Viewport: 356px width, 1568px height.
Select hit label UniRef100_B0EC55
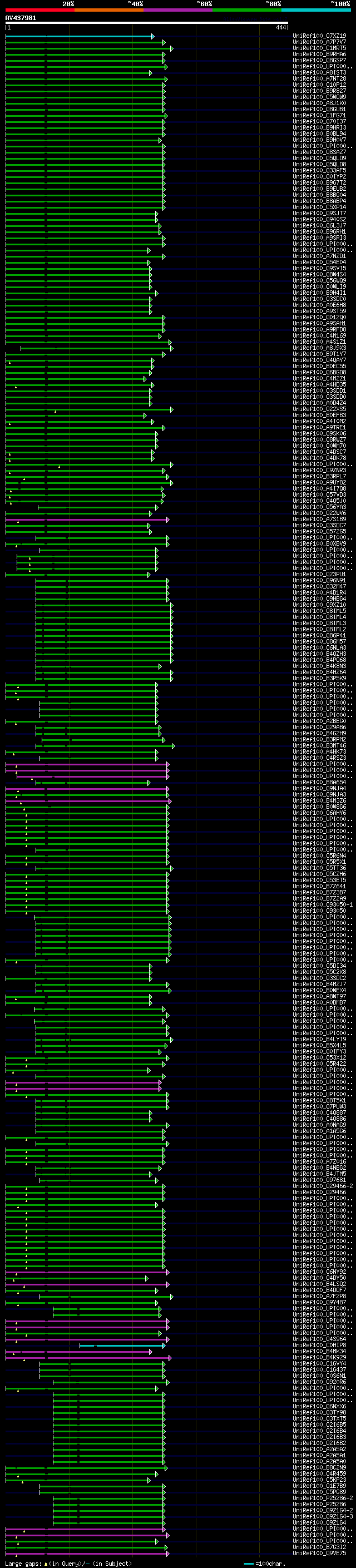(x=319, y=366)
